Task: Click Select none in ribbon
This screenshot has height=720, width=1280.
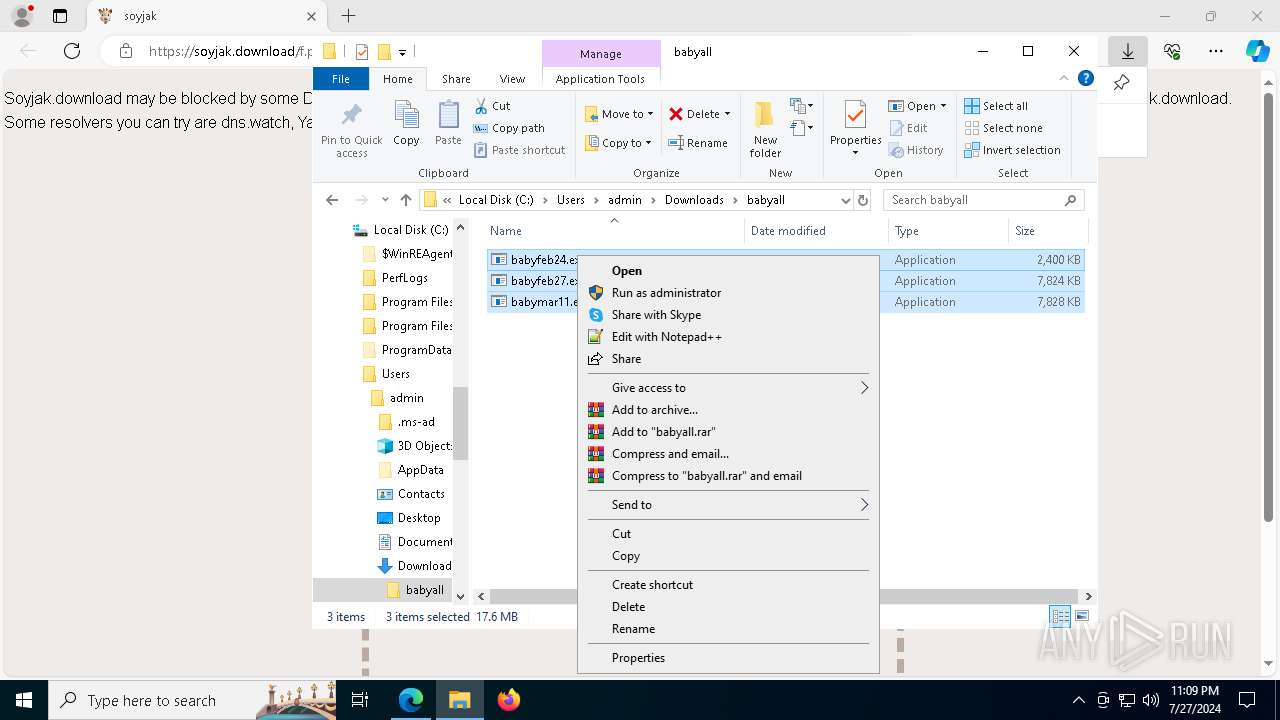Action: pos(1003,128)
